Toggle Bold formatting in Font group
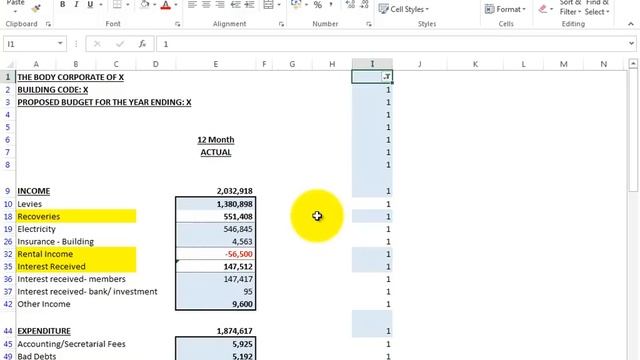The height and width of the screenshot is (360, 640). click(62, 4)
